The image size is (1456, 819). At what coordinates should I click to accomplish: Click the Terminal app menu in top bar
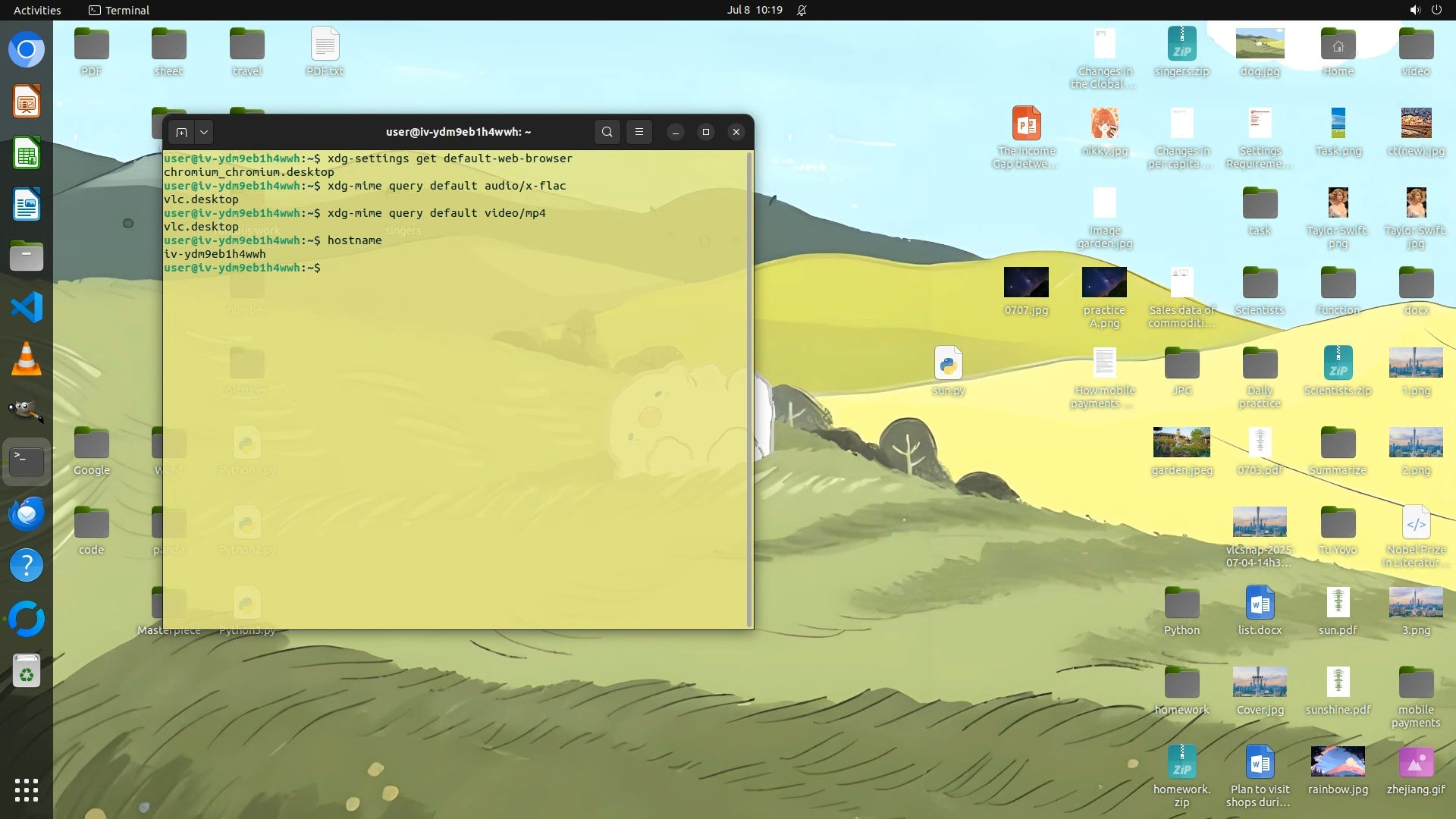(x=119, y=10)
